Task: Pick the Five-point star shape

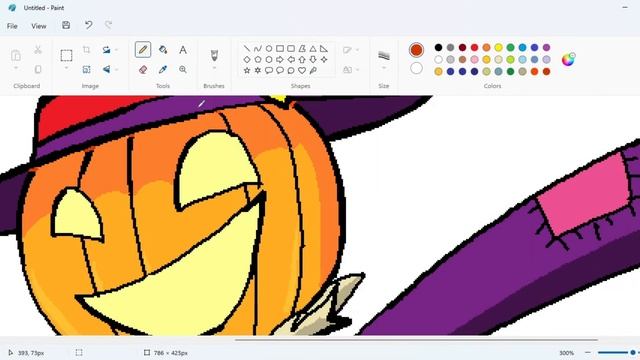Action: (x=247, y=70)
